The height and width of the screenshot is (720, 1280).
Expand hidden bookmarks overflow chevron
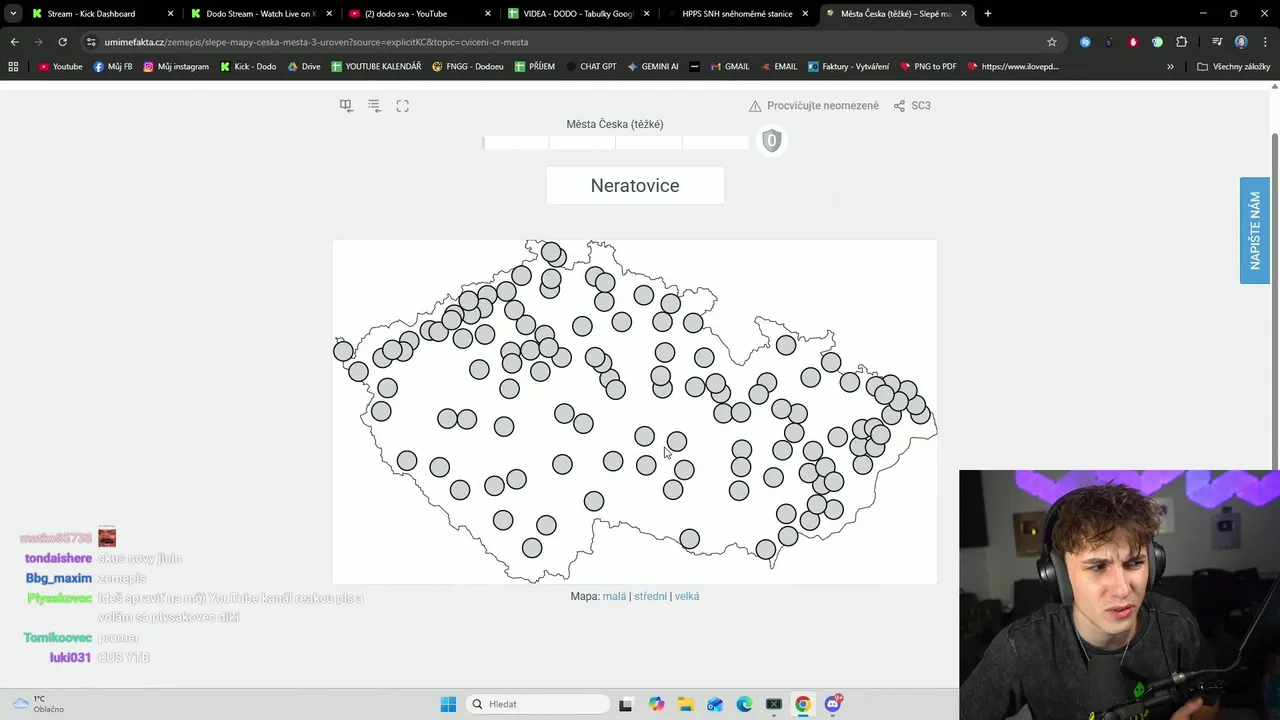(1170, 67)
